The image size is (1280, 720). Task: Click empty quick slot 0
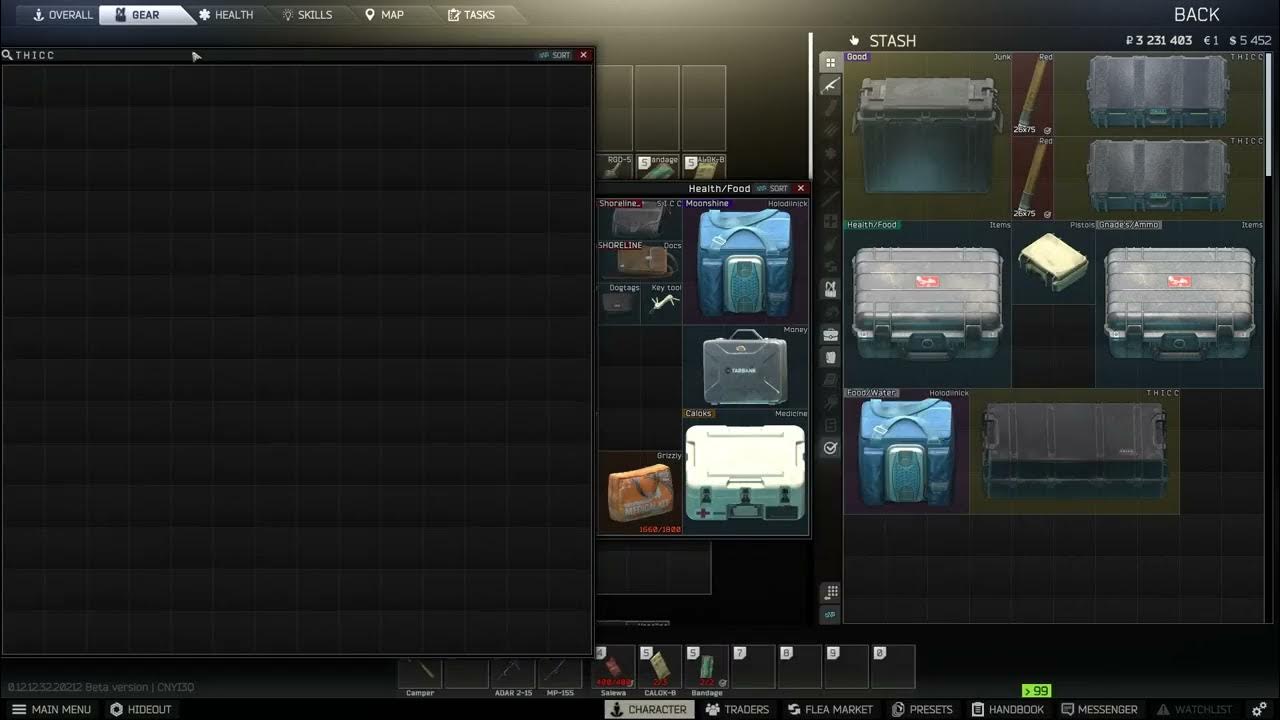tap(894, 667)
